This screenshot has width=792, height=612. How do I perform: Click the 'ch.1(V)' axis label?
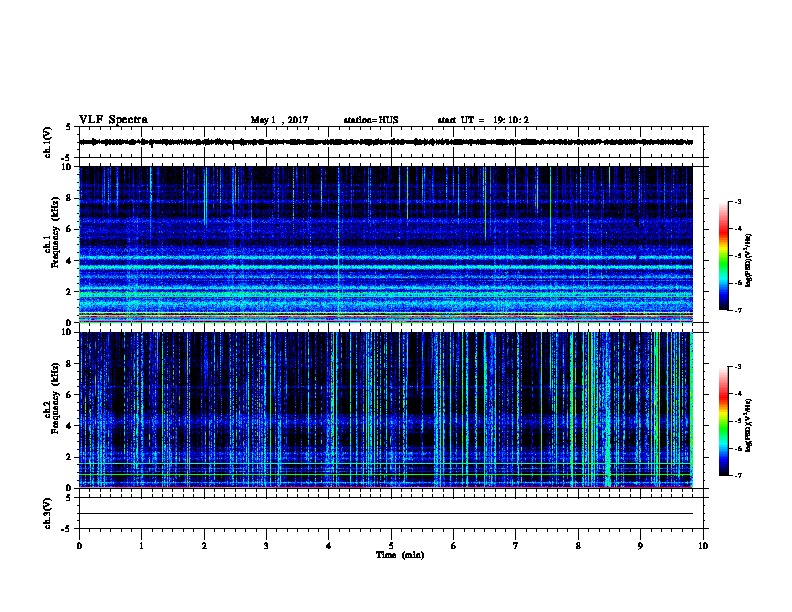tap(47, 142)
